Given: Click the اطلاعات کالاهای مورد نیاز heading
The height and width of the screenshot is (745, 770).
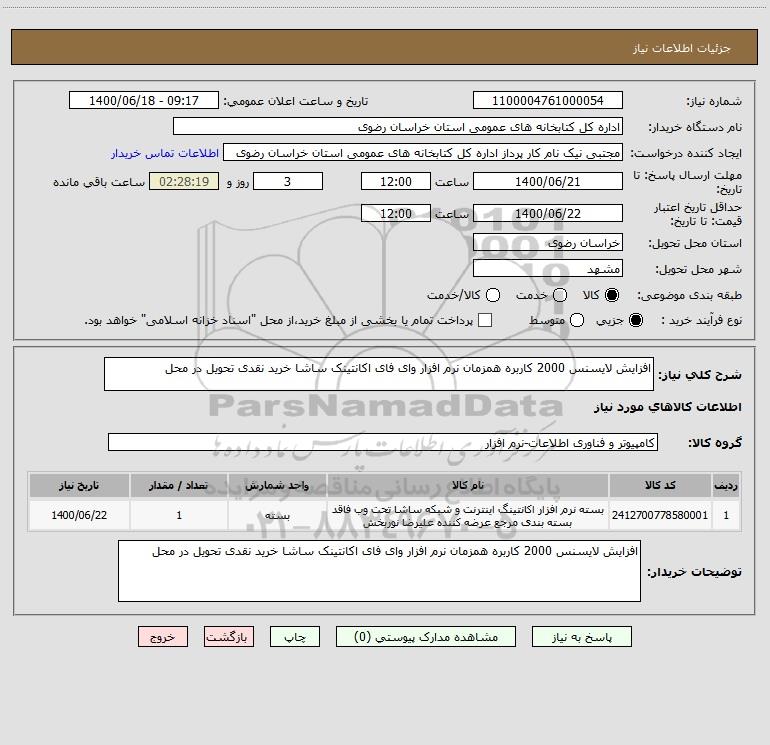Looking at the screenshot, I should click(667, 407).
